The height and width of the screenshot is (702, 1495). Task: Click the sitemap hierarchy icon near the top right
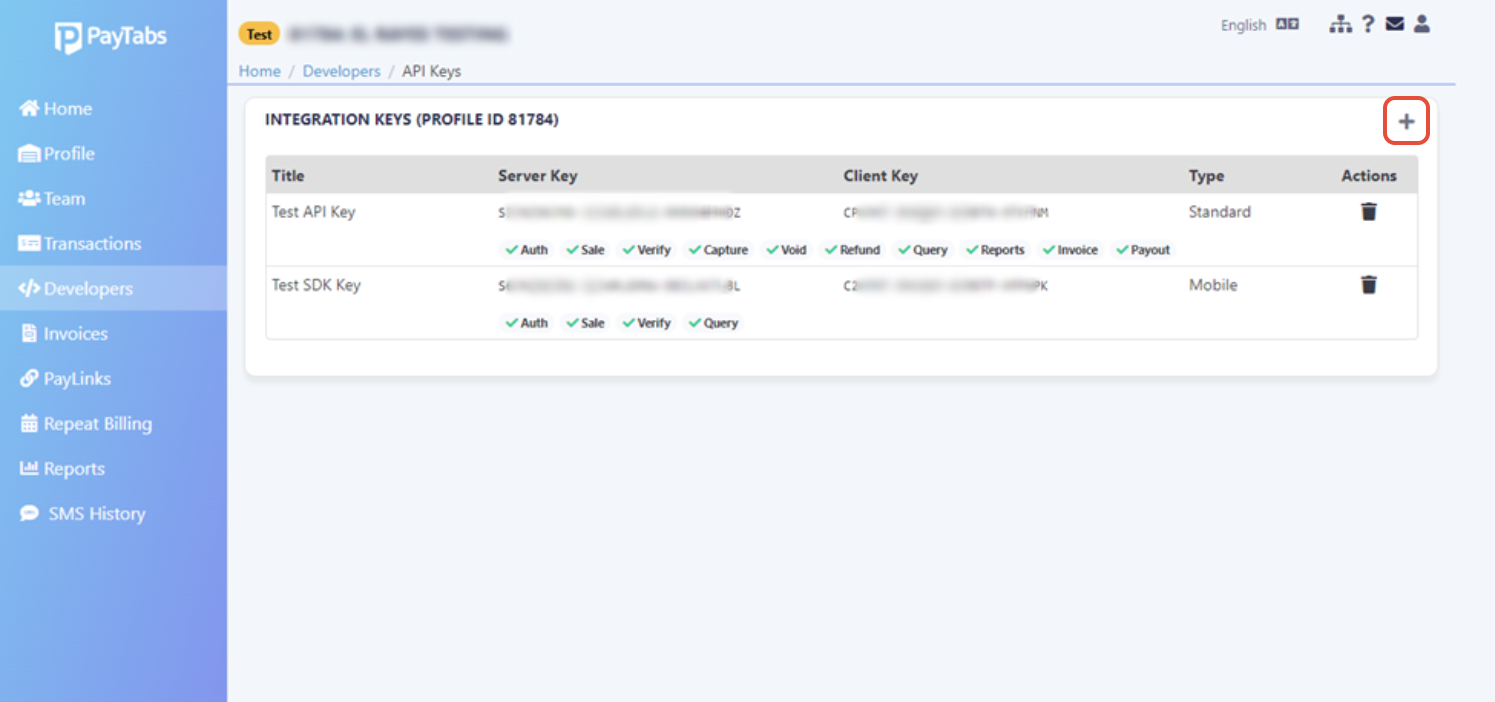pyautogui.click(x=1340, y=23)
